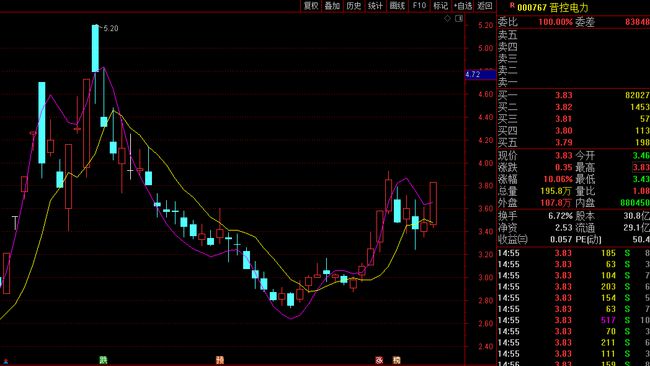
Task: Click the stock title 000767 晋控电力
Action: 553,7
